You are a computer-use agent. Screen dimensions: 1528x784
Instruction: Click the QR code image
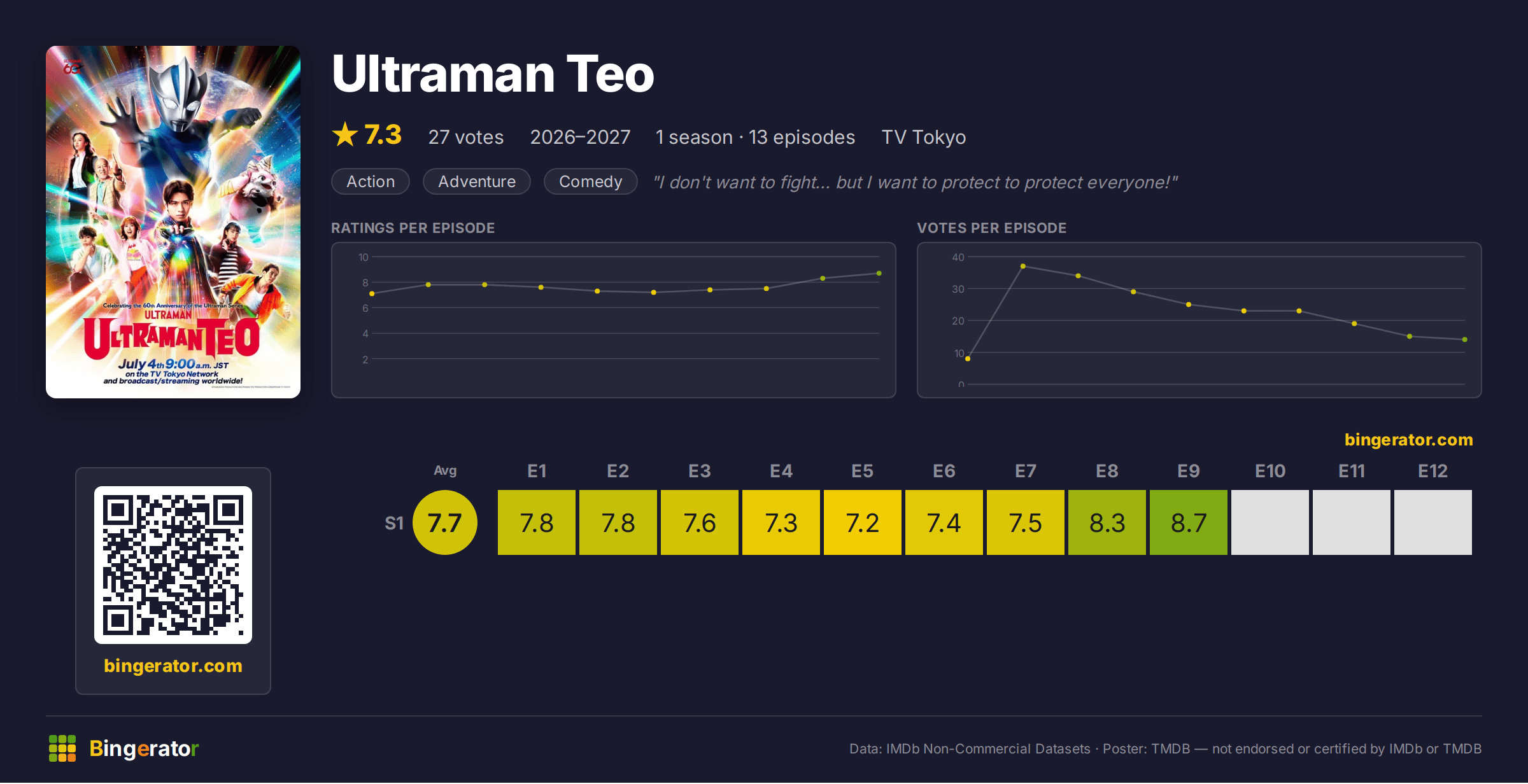tap(173, 565)
